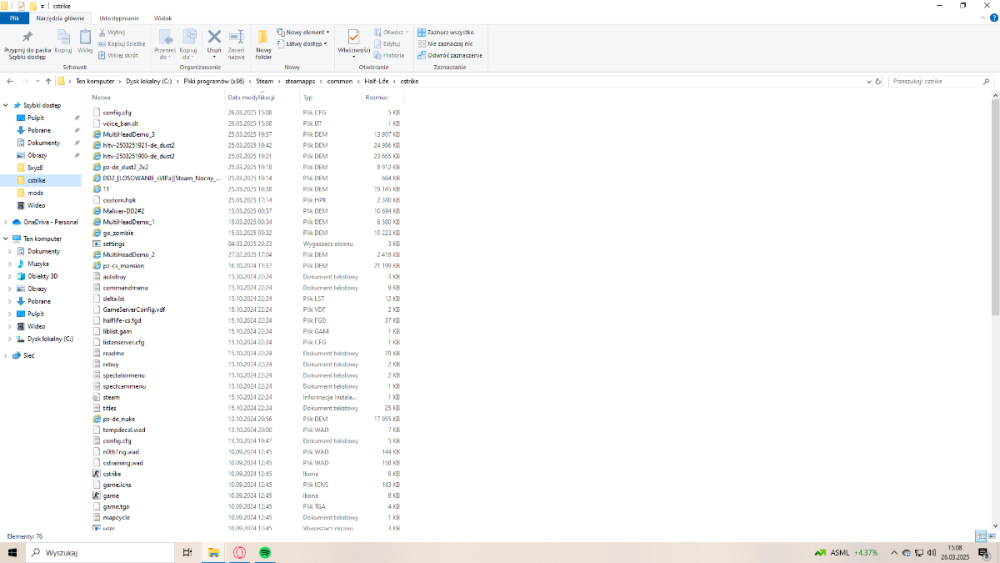Click Historia in ribbon
The height and width of the screenshot is (563, 1000).
(x=389, y=55)
